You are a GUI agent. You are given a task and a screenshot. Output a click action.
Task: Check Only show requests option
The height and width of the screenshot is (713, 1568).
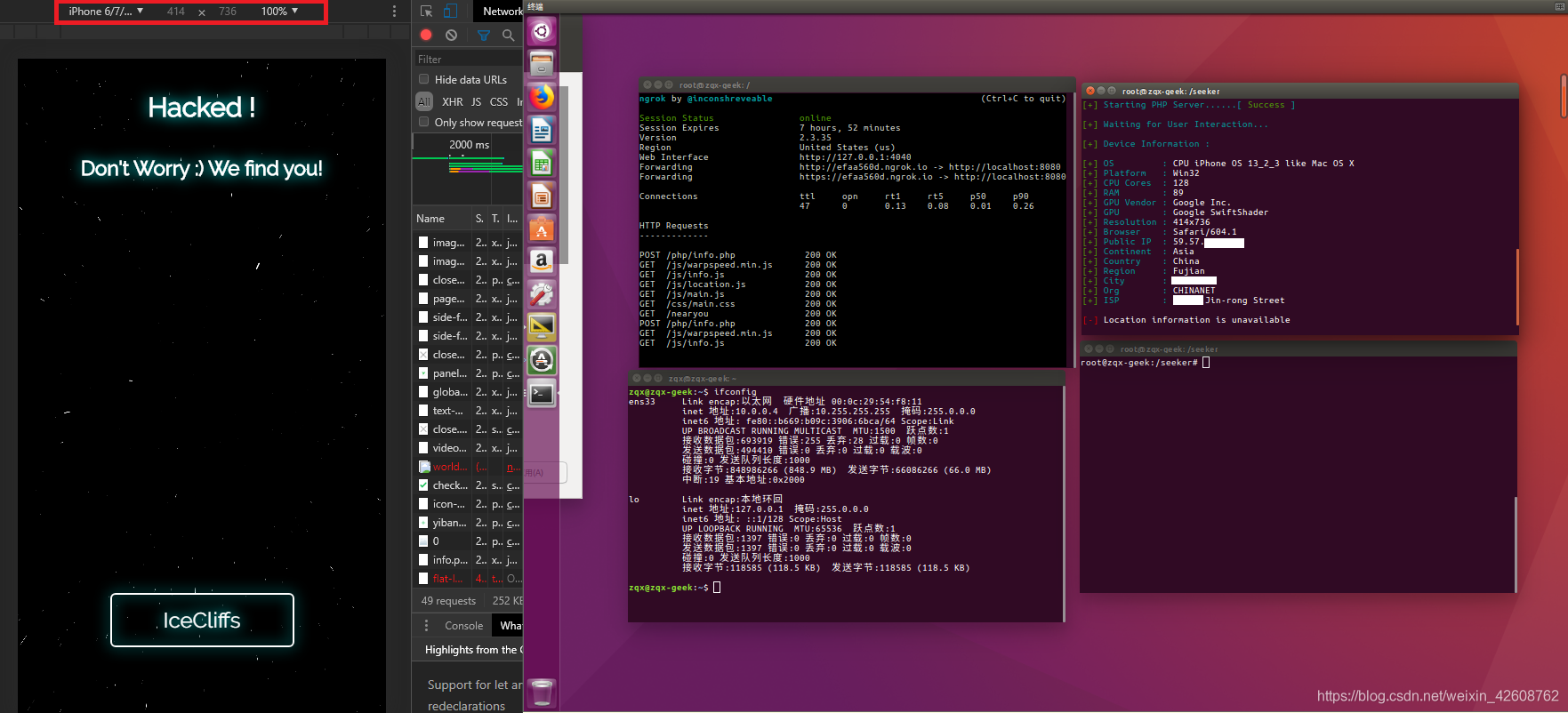(x=424, y=122)
